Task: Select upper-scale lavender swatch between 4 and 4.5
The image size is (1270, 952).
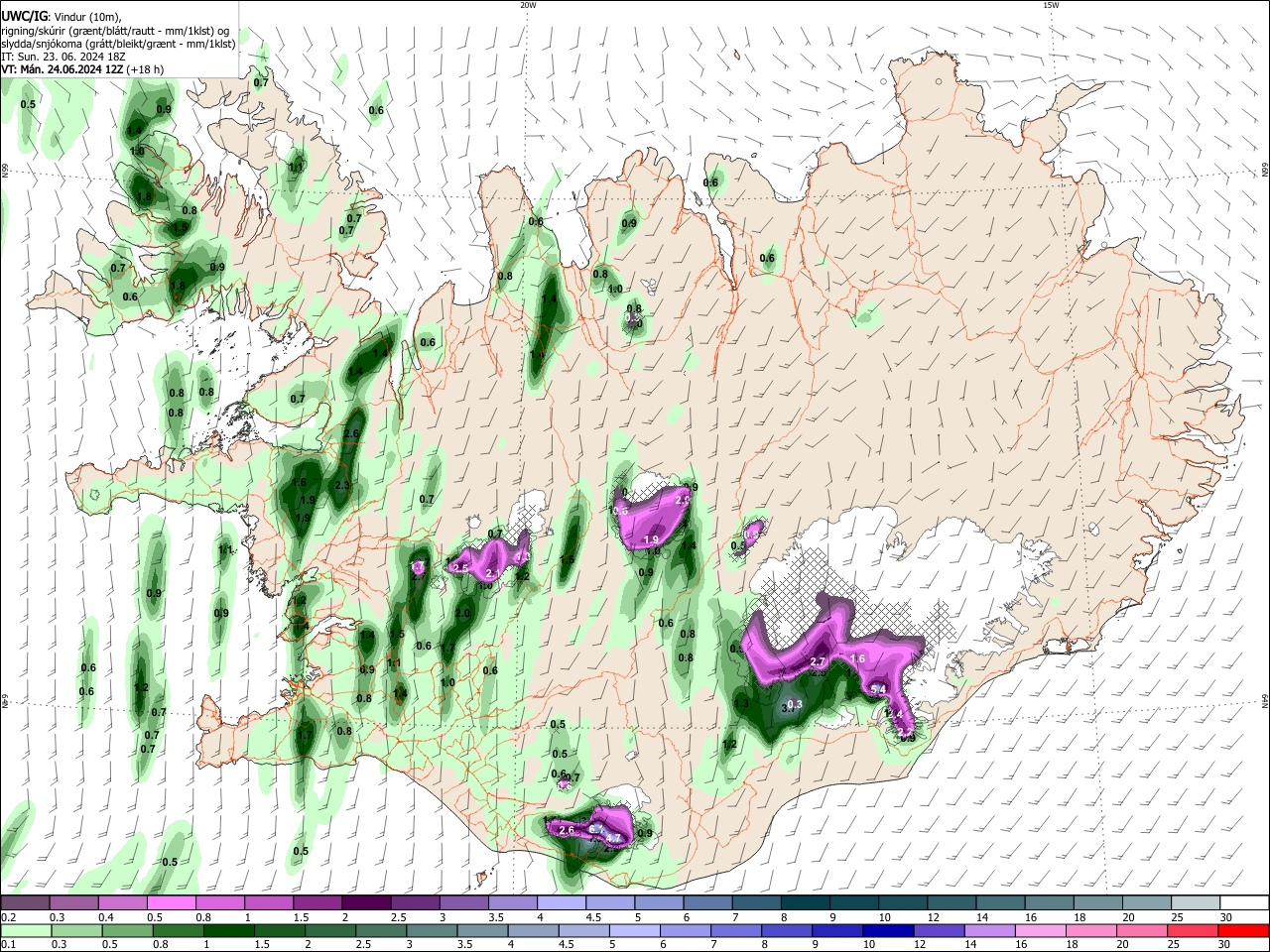Action: point(562,902)
